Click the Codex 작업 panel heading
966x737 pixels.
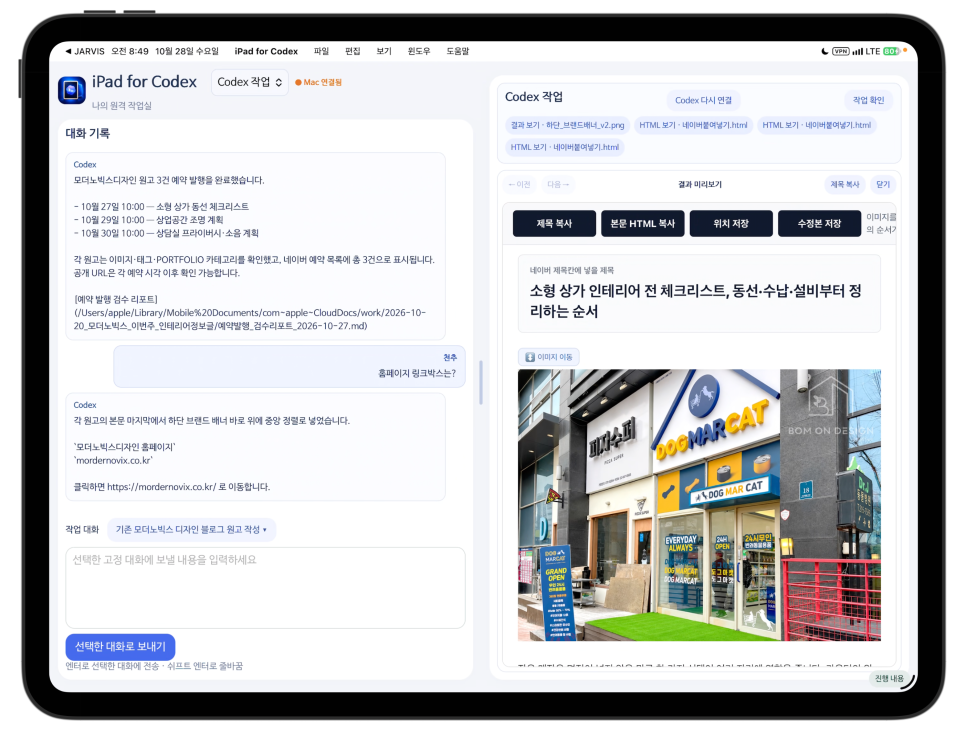tap(534, 97)
